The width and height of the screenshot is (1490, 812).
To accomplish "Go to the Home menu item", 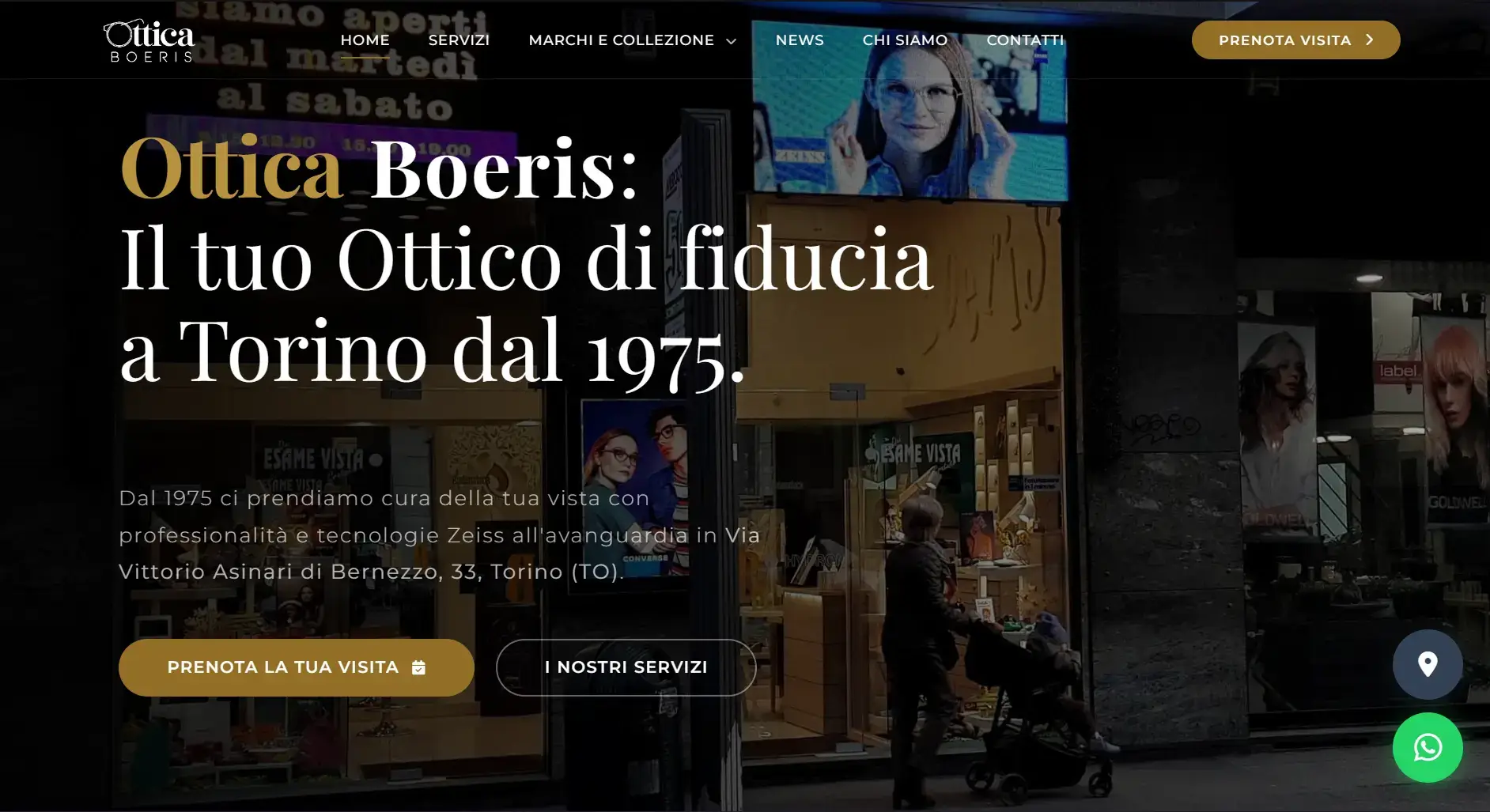I will pos(365,40).
